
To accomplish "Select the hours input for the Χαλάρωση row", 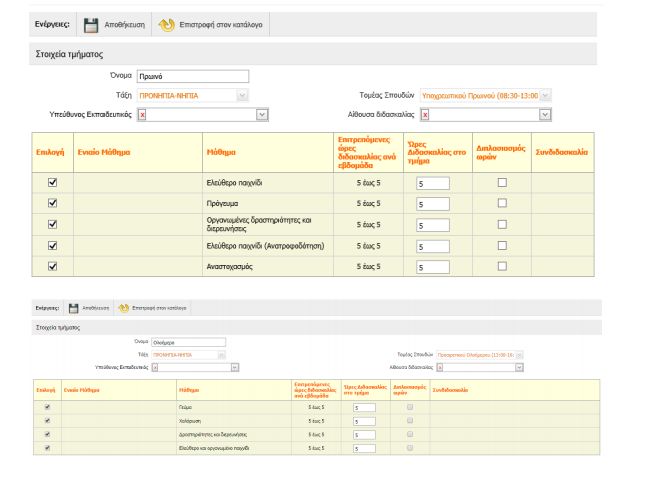I will [364, 421].
